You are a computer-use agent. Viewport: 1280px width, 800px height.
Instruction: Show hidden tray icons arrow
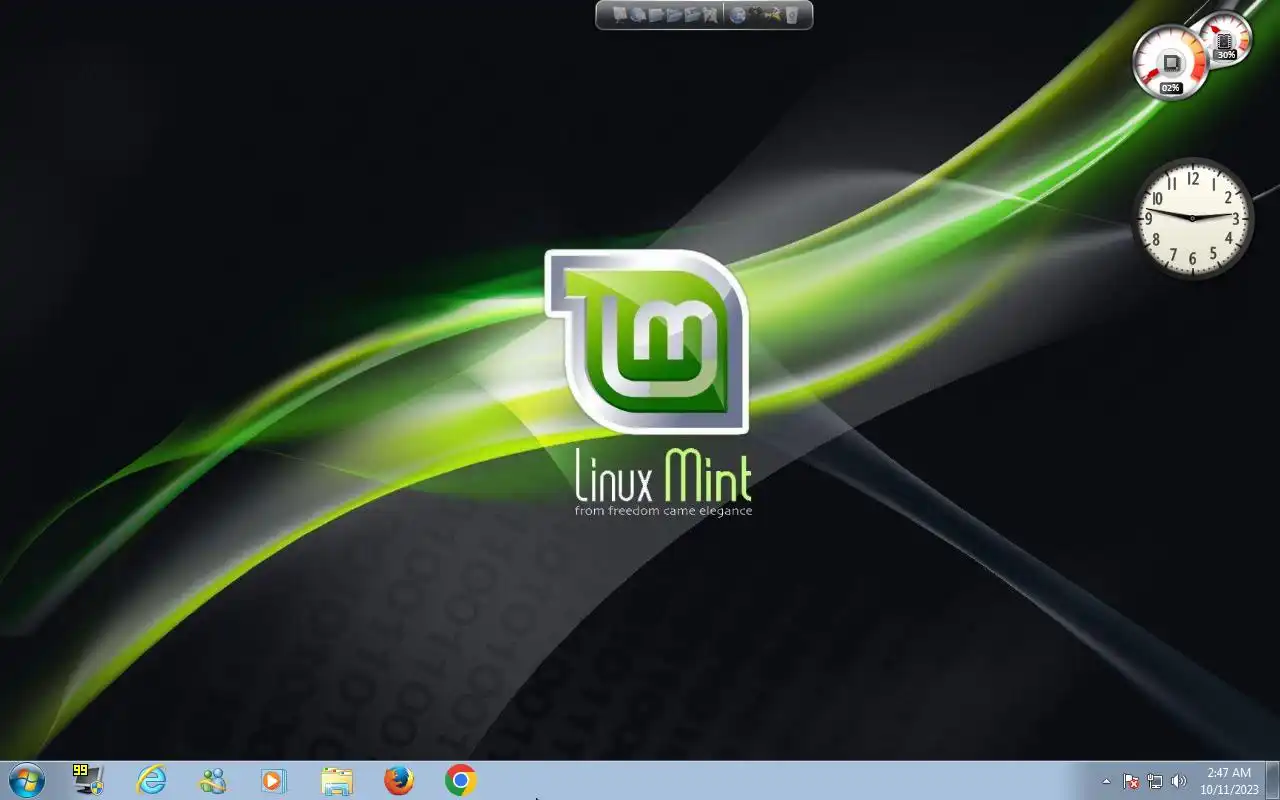[x=1106, y=781]
